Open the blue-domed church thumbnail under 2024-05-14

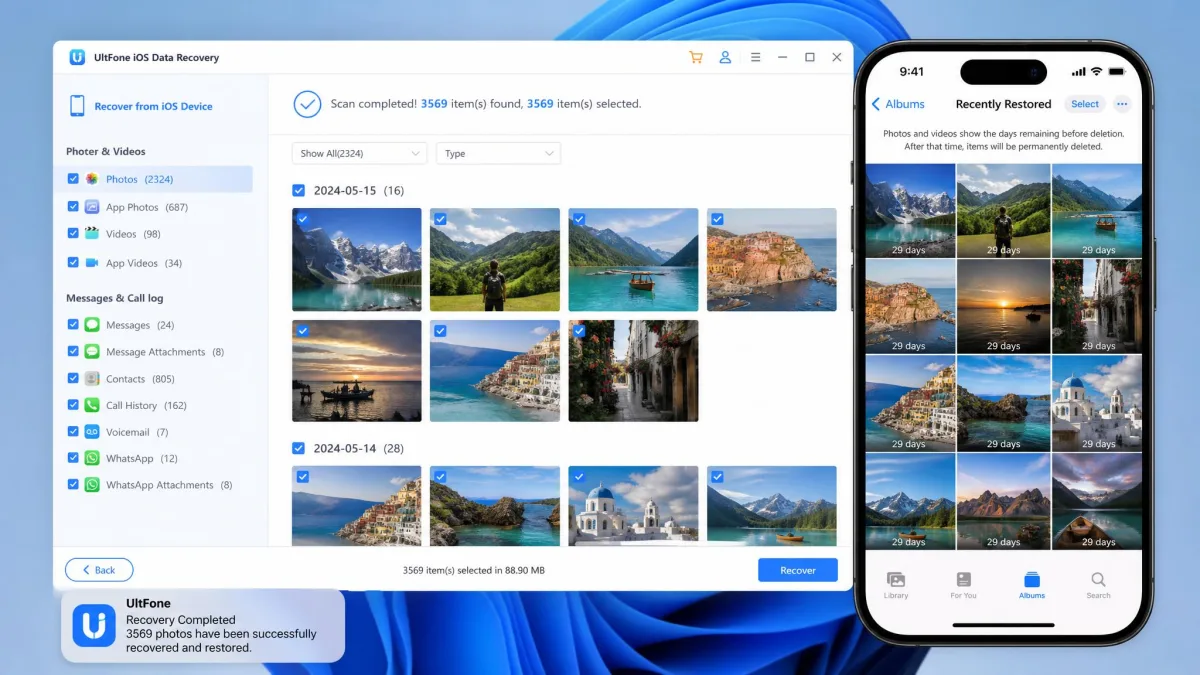coord(633,505)
